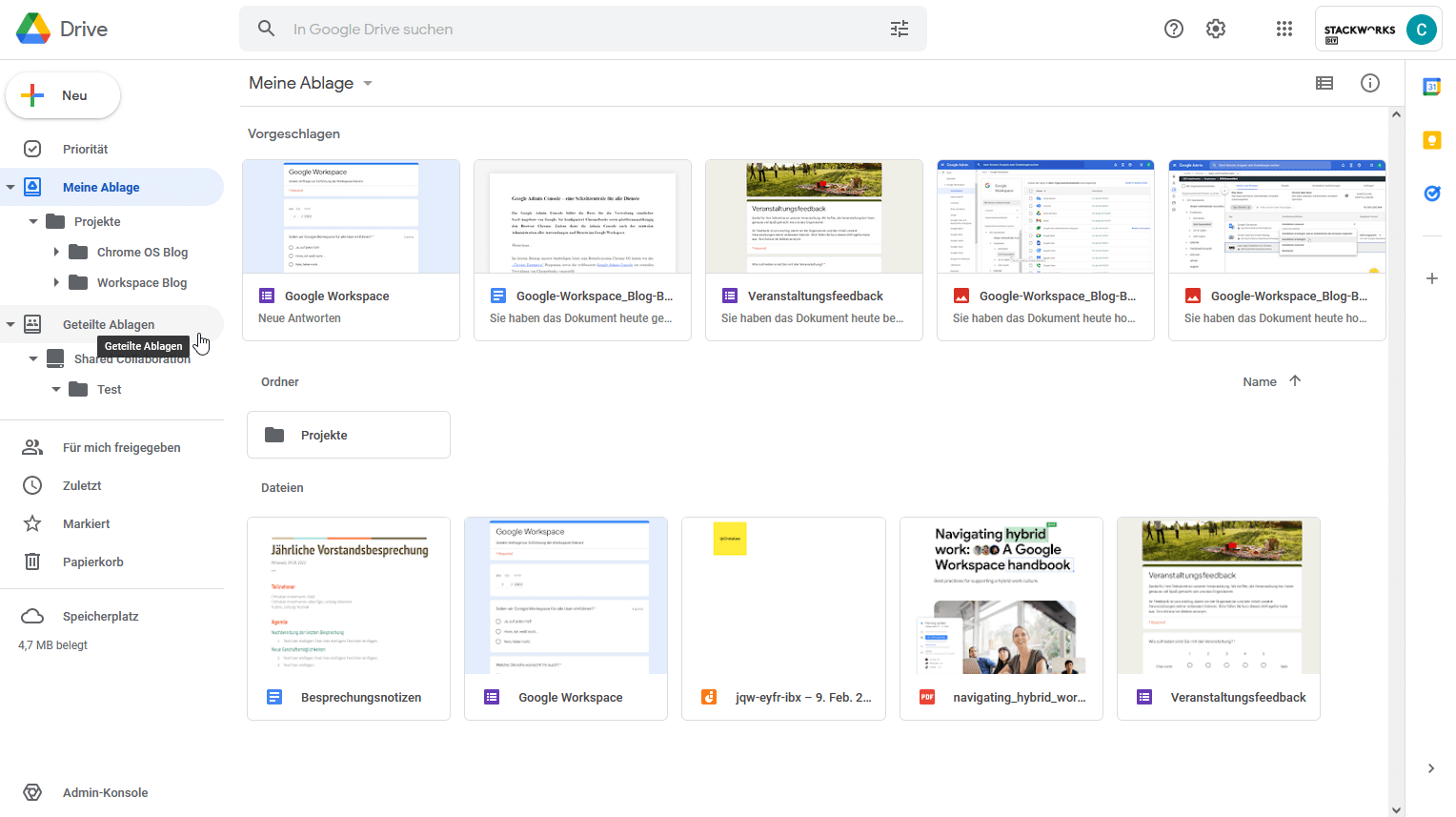The image size is (1456, 817).
Task: Sort by Name column header
Action: point(1260,381)
